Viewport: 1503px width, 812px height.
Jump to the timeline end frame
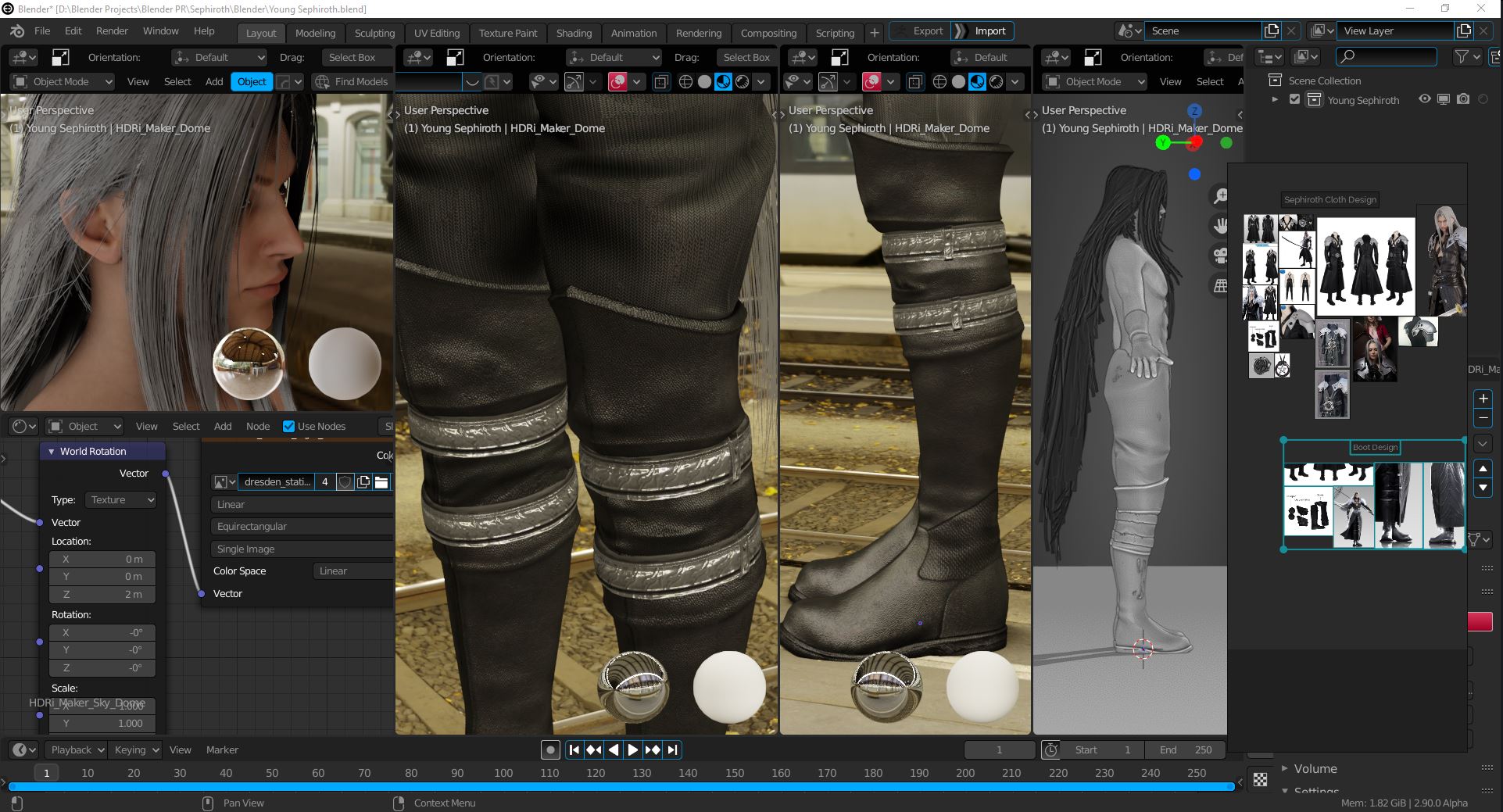click(x=672, y=749)
